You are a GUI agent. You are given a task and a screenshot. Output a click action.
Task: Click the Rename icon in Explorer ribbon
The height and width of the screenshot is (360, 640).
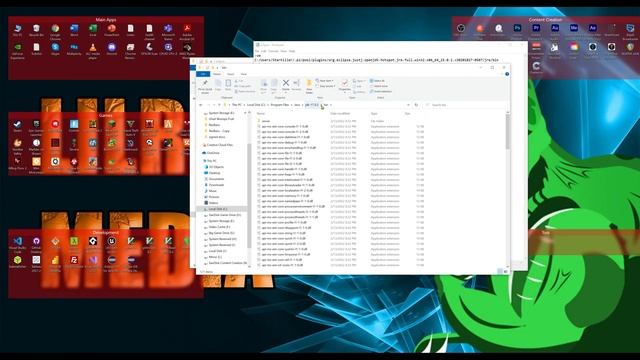(296, 85)
